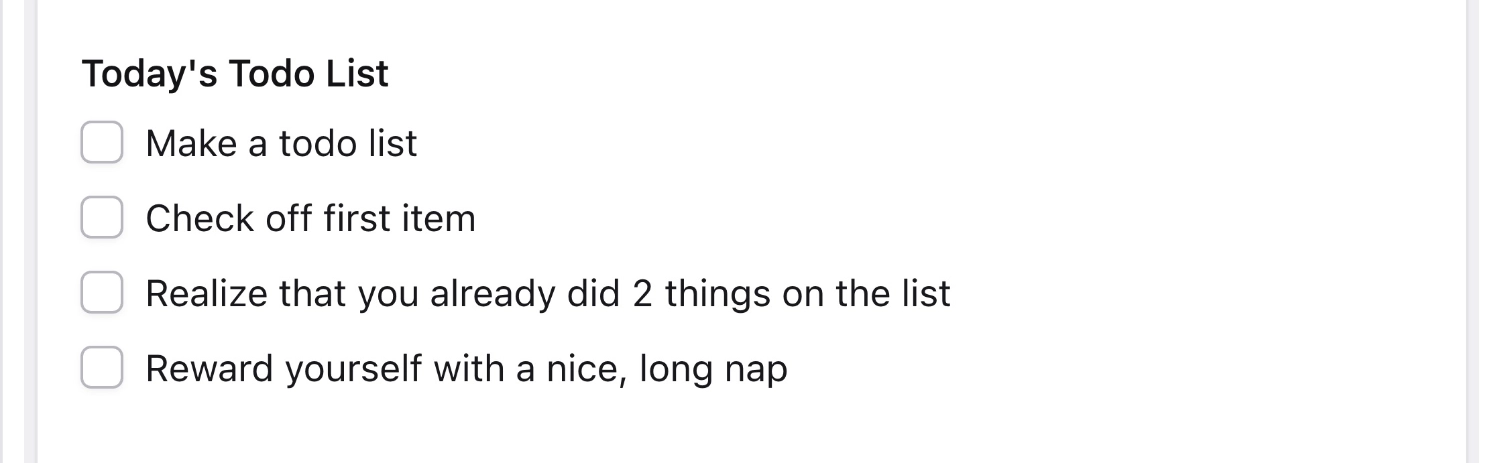The width and height of the screenshot is (1500, 463).
Task: Click the number "2" in third item
Action: [642, 294]
